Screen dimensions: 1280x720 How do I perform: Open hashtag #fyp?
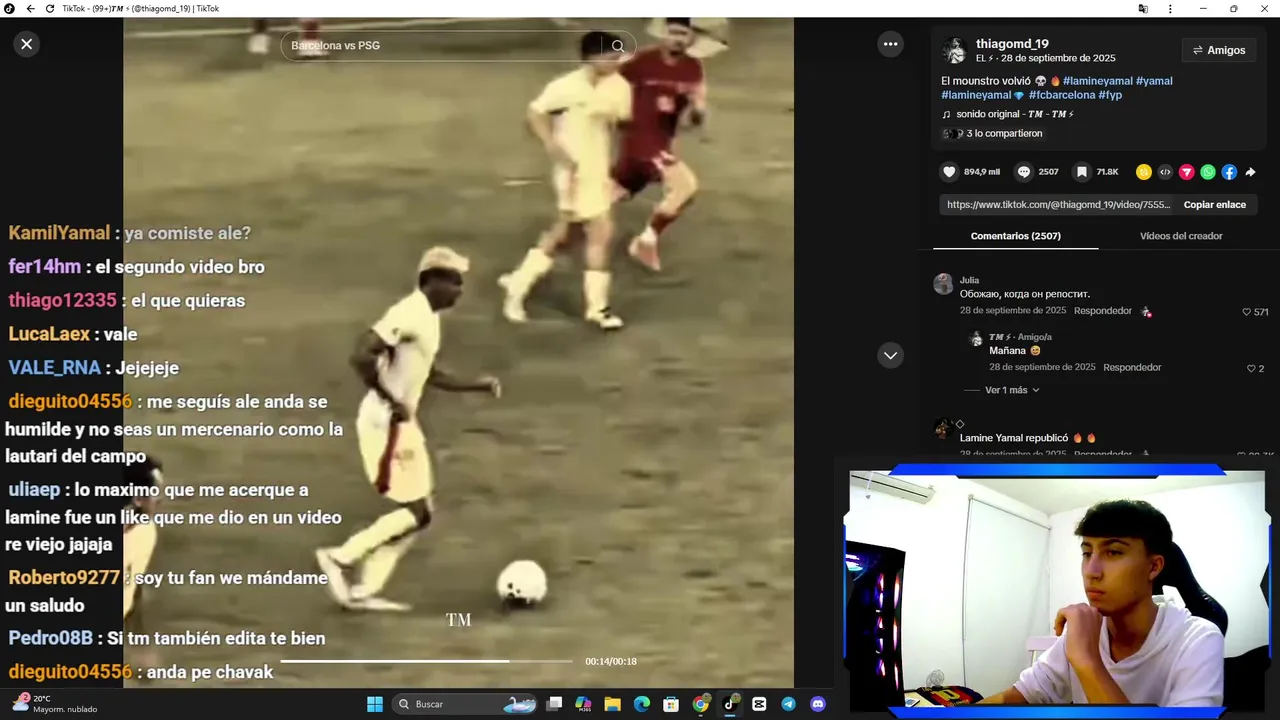[x=1110, y=95]
